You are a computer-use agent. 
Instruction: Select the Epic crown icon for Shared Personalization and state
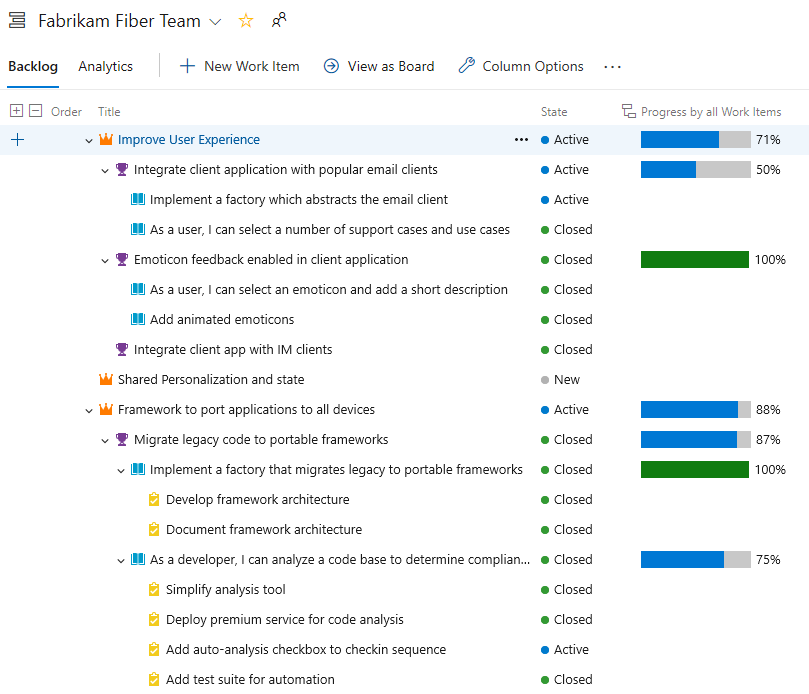(x=105, y=379)
